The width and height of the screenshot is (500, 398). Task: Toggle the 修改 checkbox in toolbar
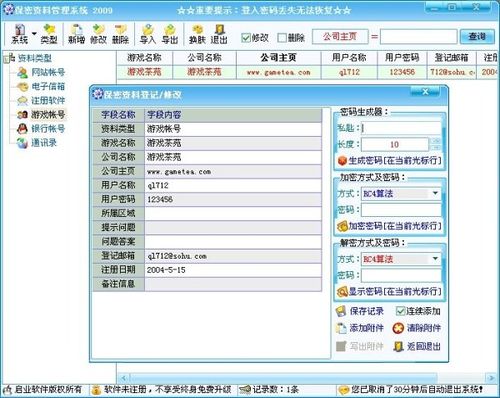tap(246, 38)
